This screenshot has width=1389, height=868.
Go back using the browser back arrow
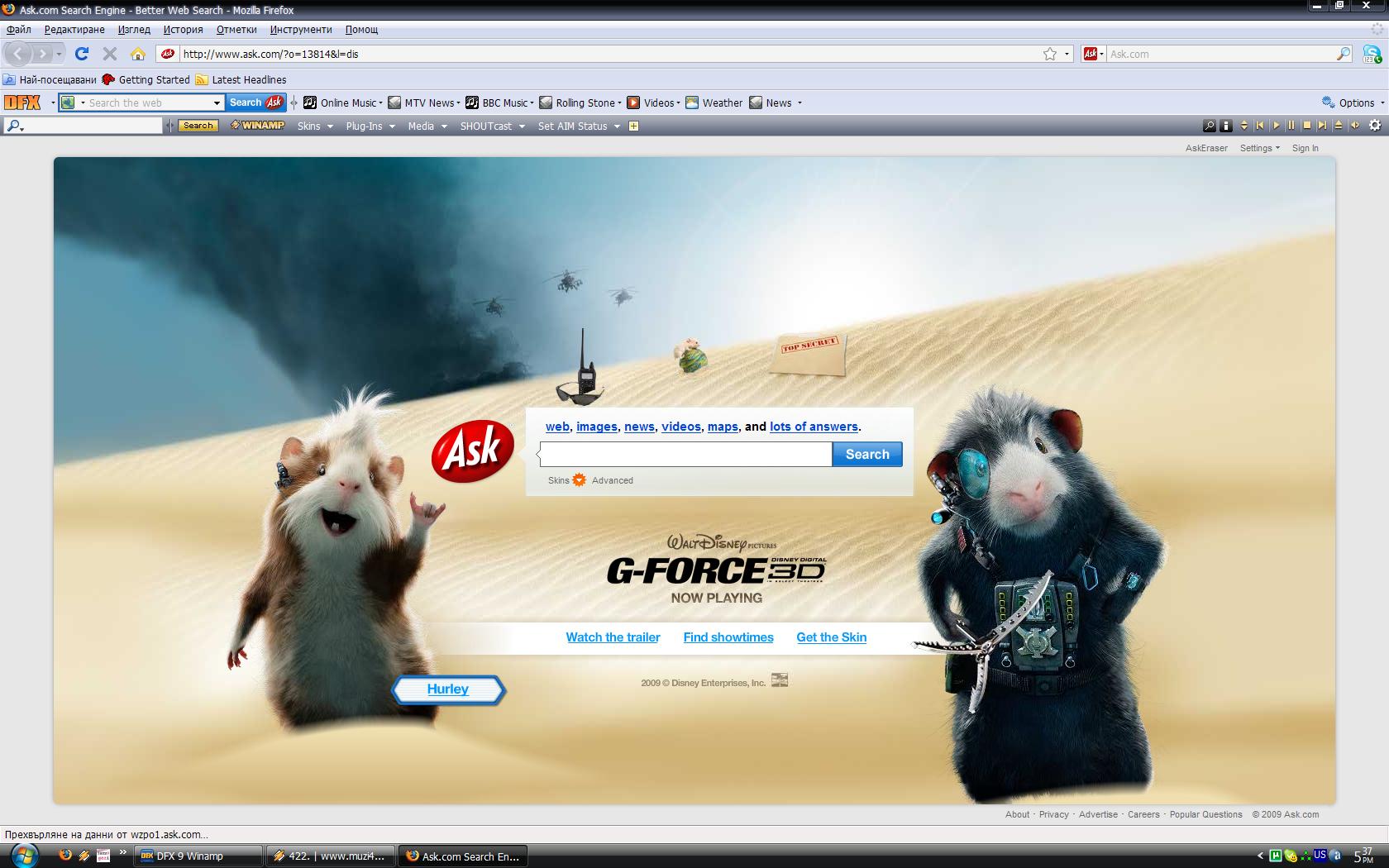(x=19, y=54)
